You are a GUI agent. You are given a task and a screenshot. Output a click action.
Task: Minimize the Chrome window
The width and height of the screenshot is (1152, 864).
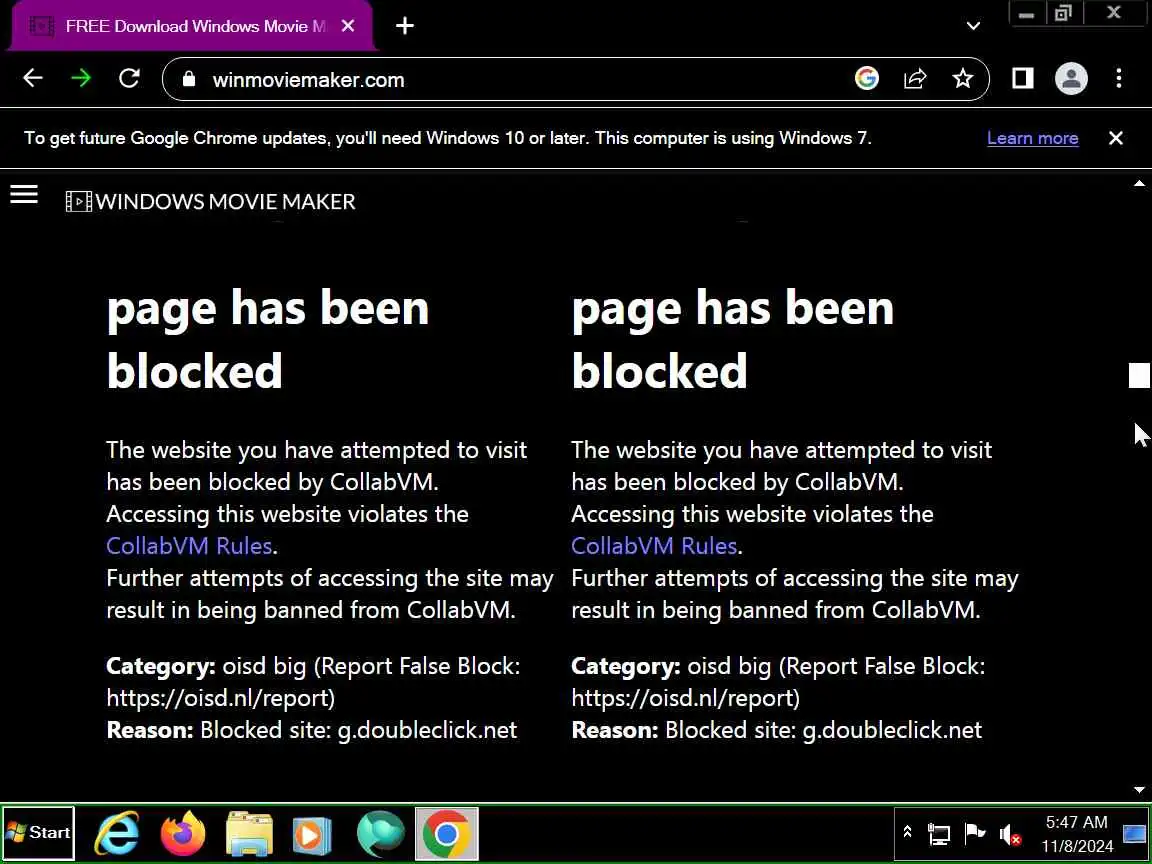pyautogui.click(x=1026, y=13)
